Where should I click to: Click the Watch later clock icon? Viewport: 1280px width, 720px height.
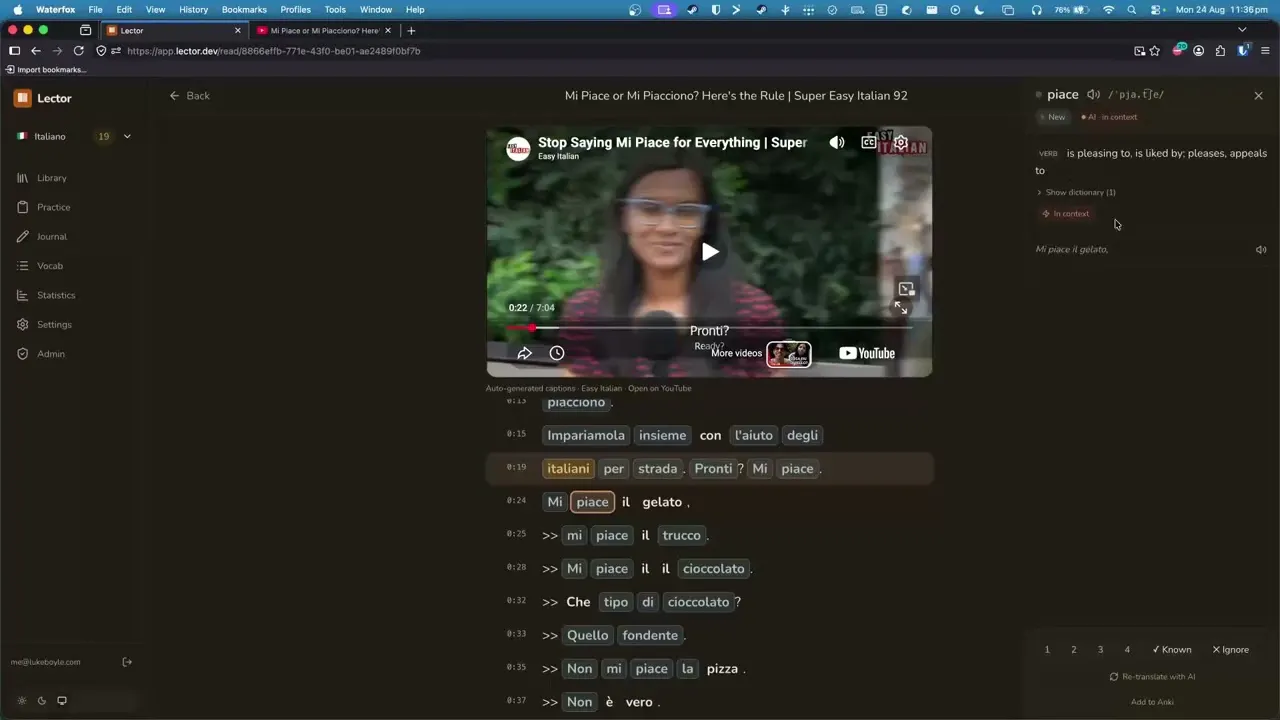pos(557,353)
